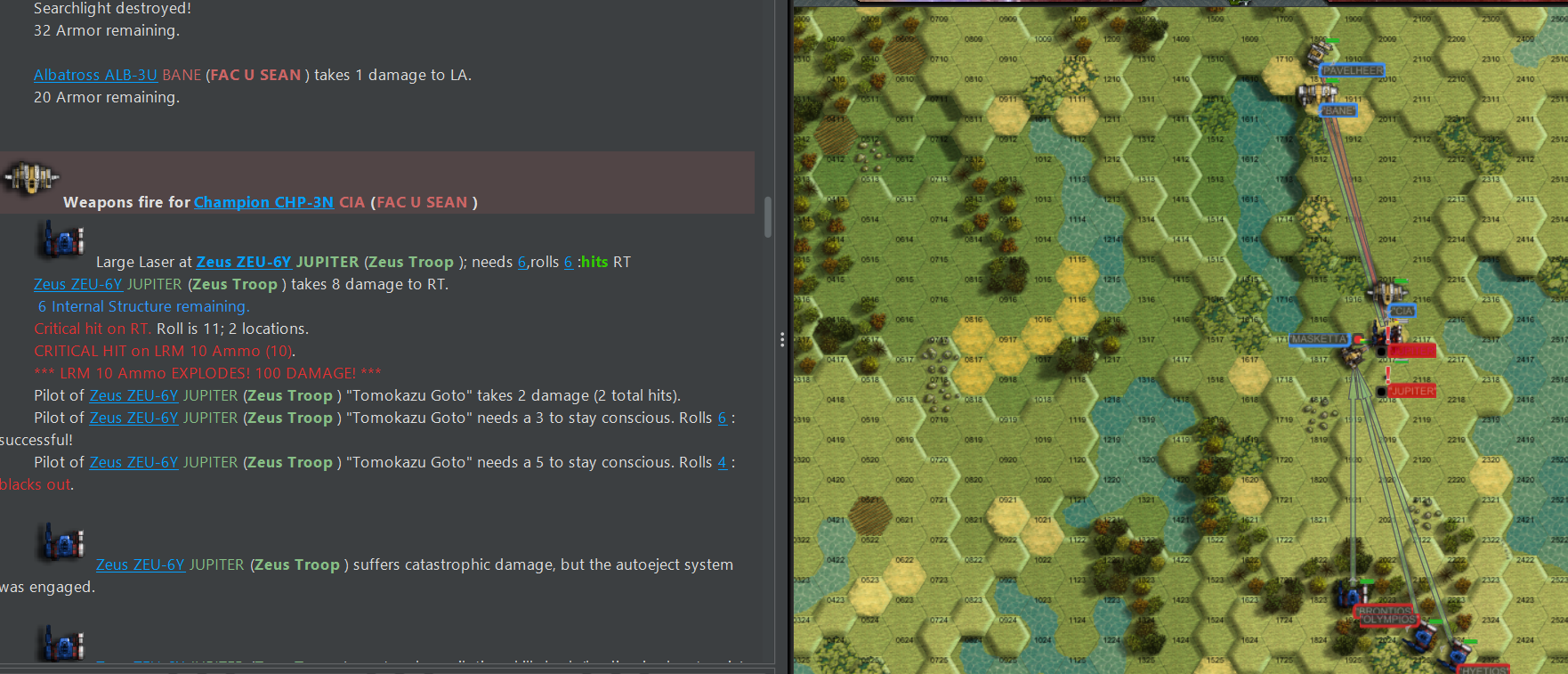The width and height of the screenshot is (1568, 674).
Task: Select the BANE Albatross mech on the map
Action: pyautogui.click(x=1317, y=92)
